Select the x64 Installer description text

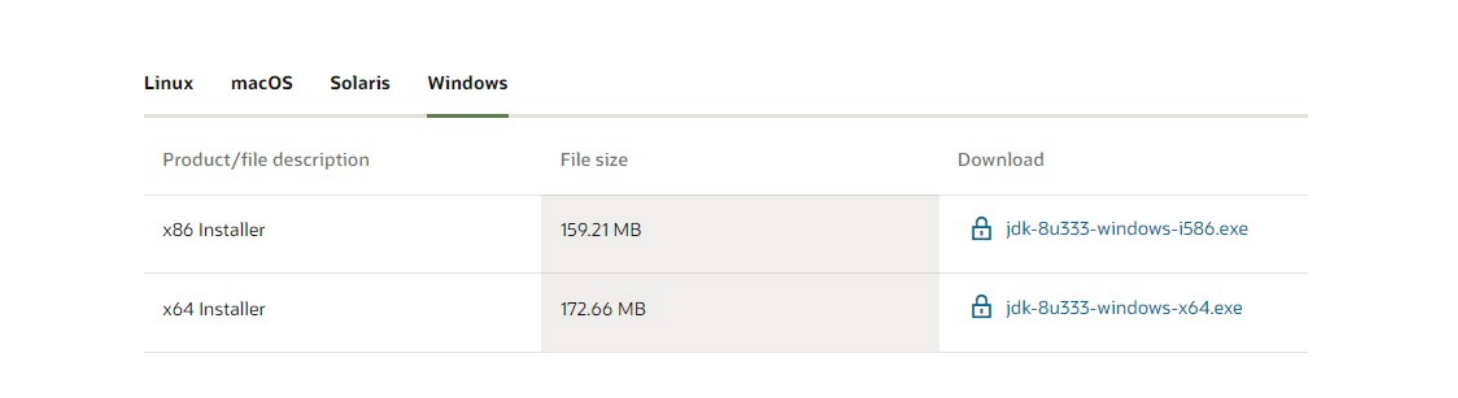click(214, 309)
